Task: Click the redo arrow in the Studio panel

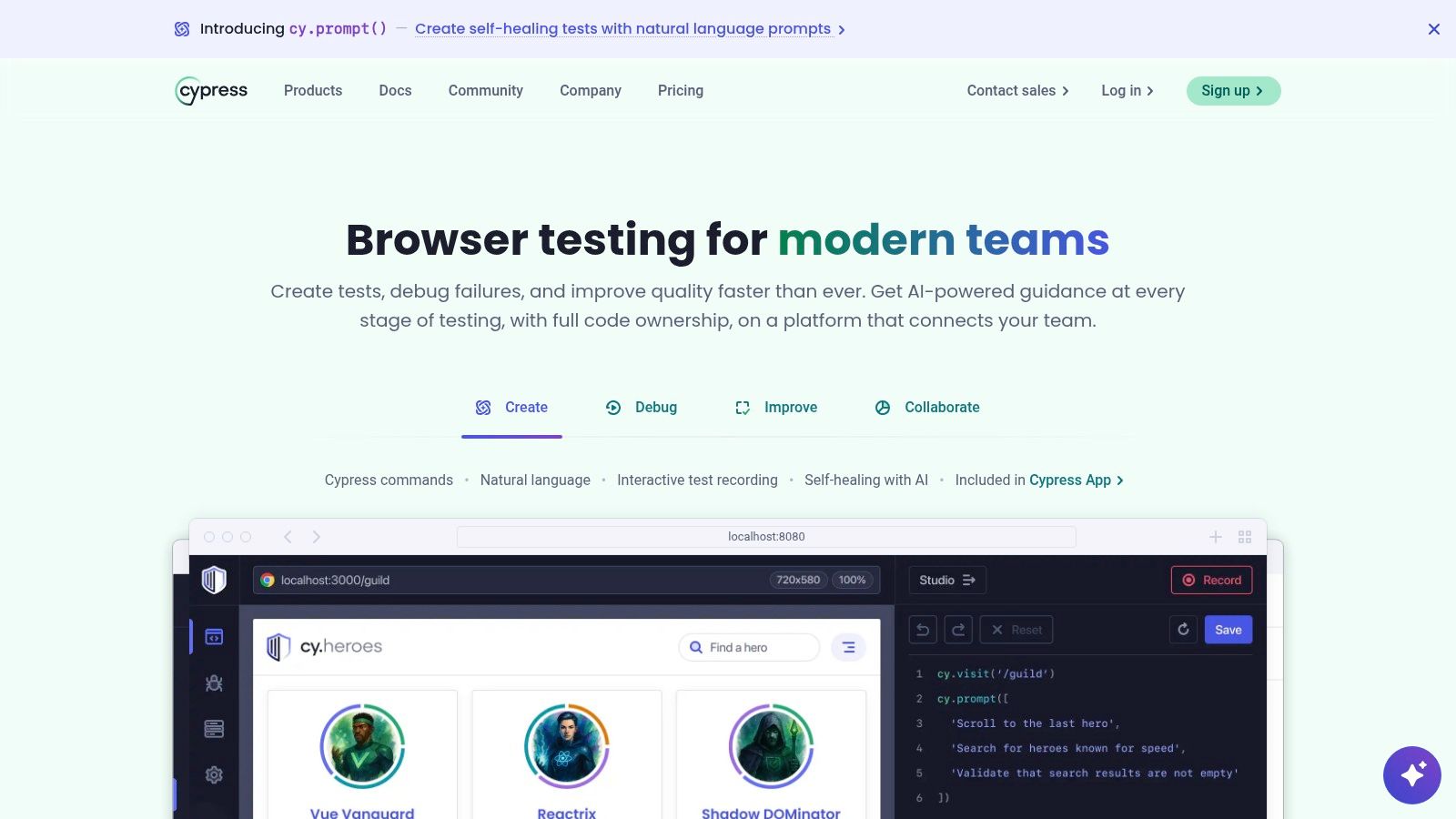Action: tap(958, 630)
